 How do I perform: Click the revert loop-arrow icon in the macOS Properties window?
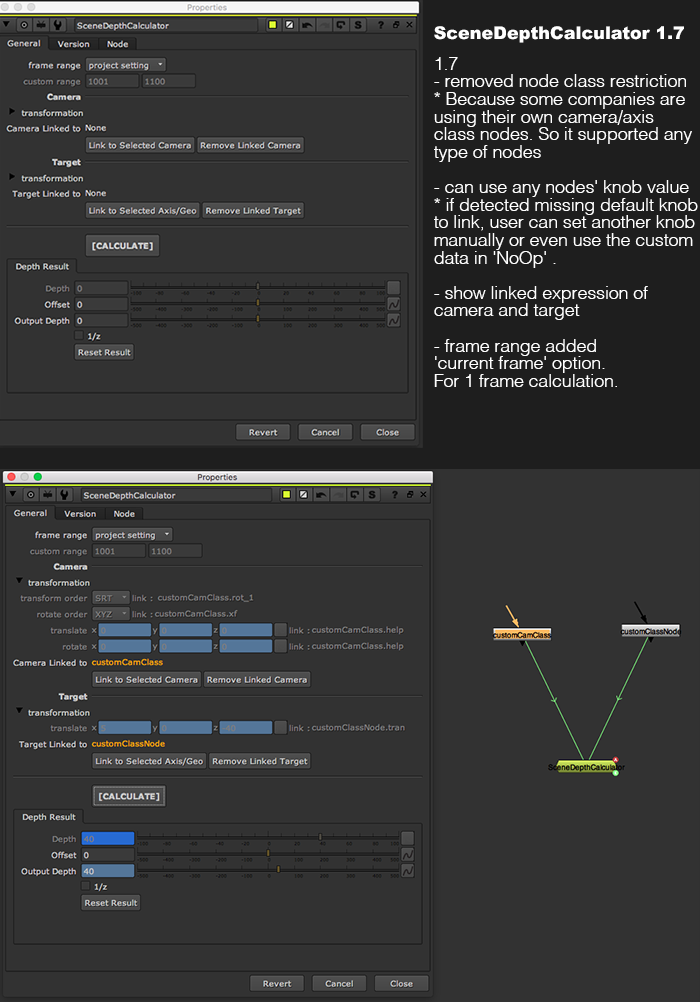click(x=355, y=495)
